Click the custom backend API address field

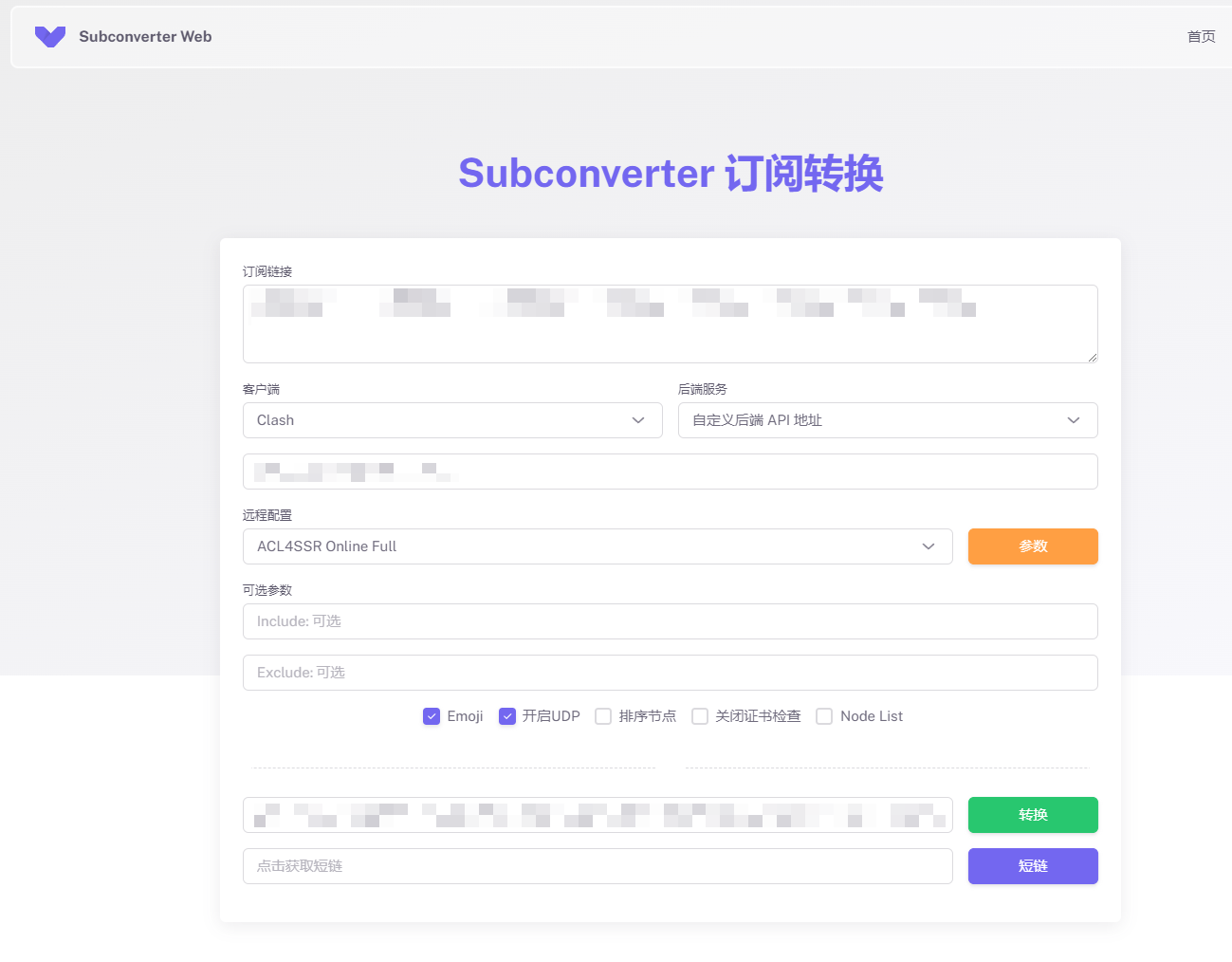click(670, 472)
